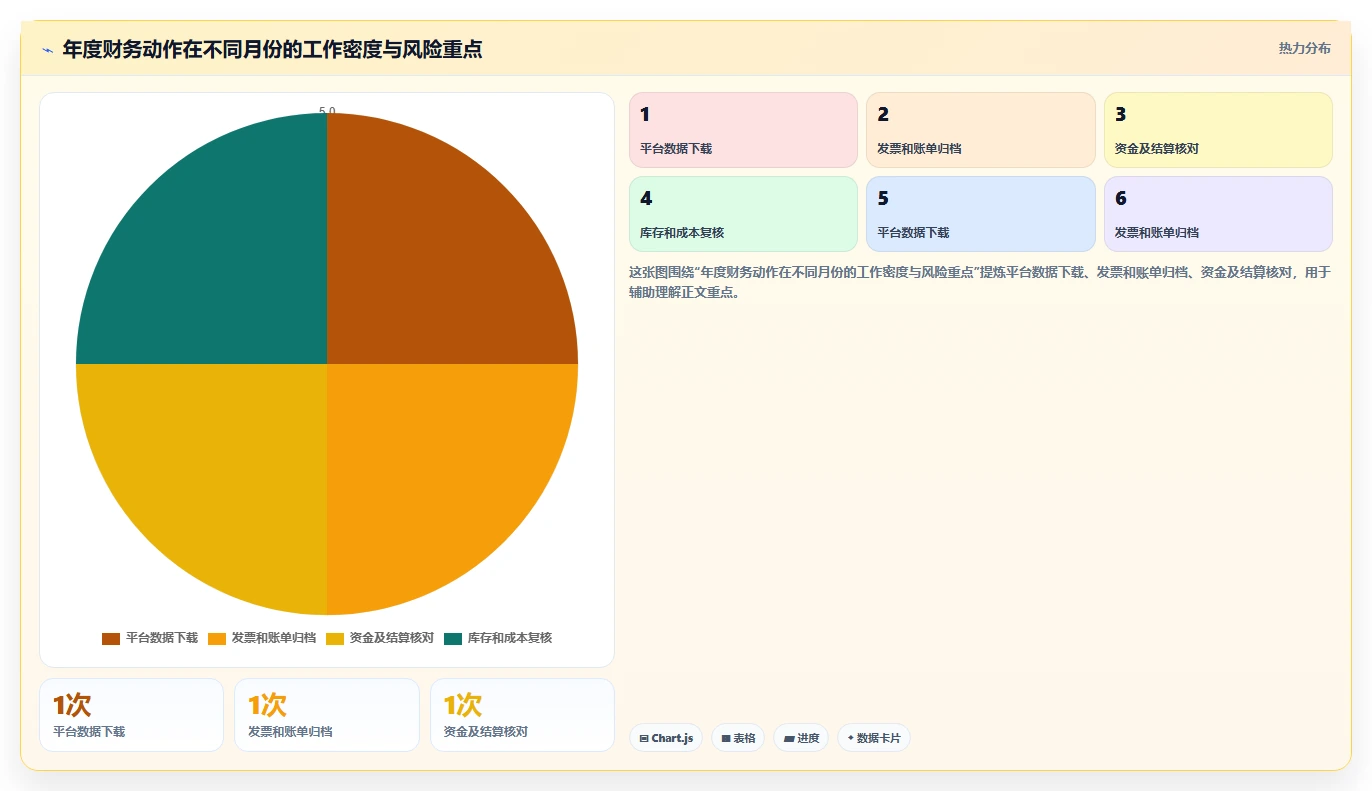
Task: Click the title 年度财务动作在不同月份的工作密度与风险重点
Action: point(272,49)
